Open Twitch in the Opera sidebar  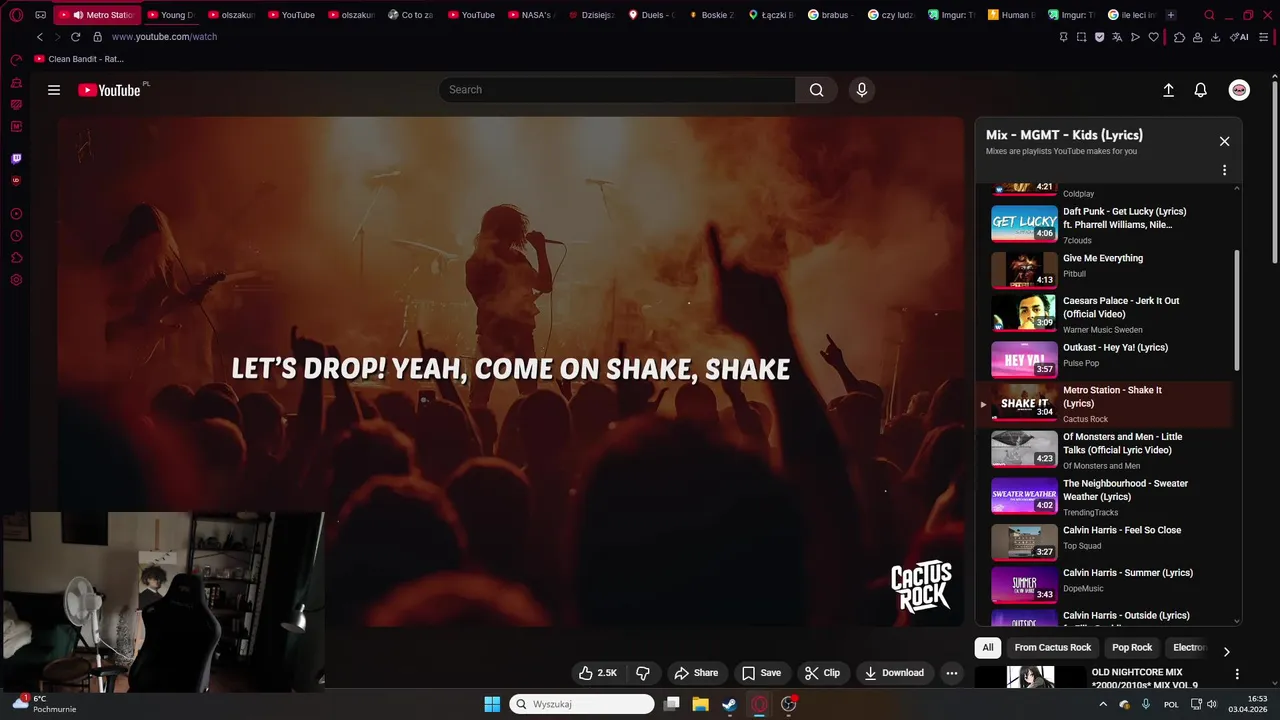click(16, 159)
